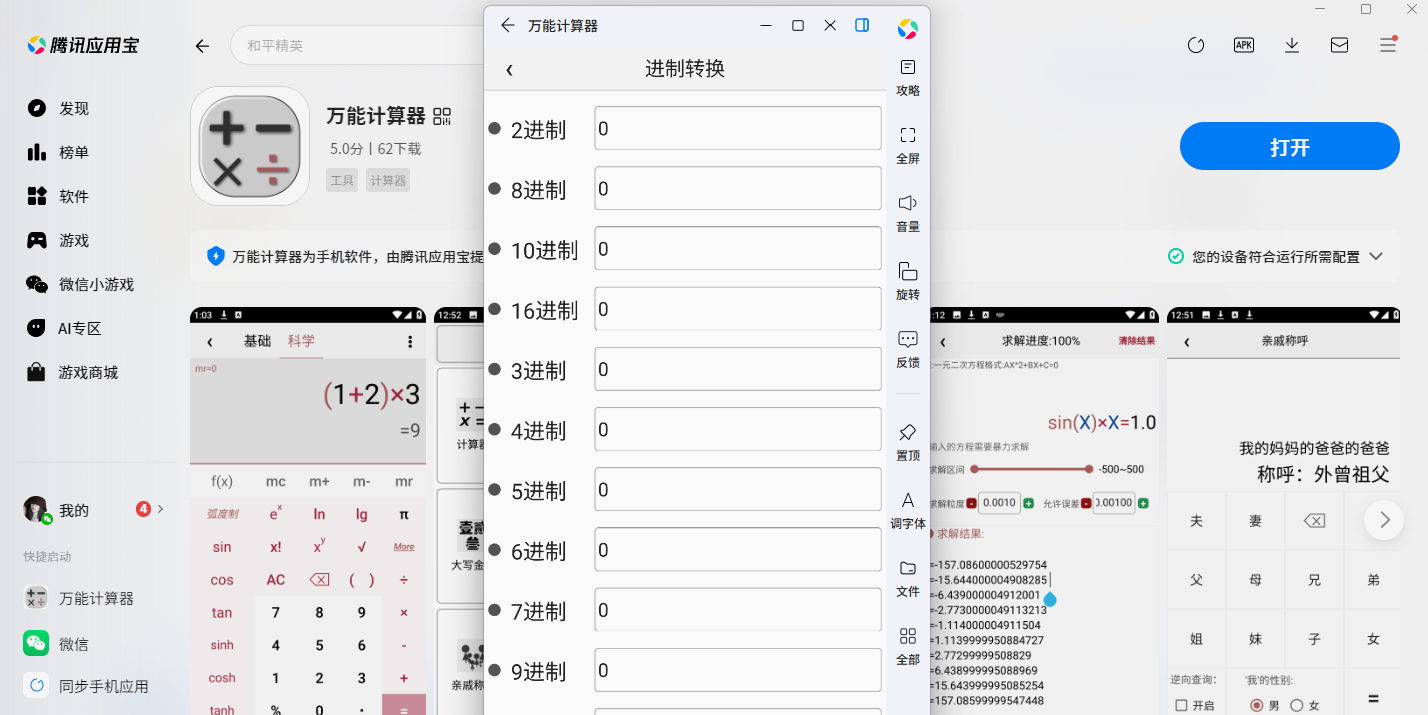Image resolution: width=1428 pixels, height=715 pixels.
Task: Open 攻略 guide icon in emulator sidebar
Action: pyautogui.click(x=907, y=67)
